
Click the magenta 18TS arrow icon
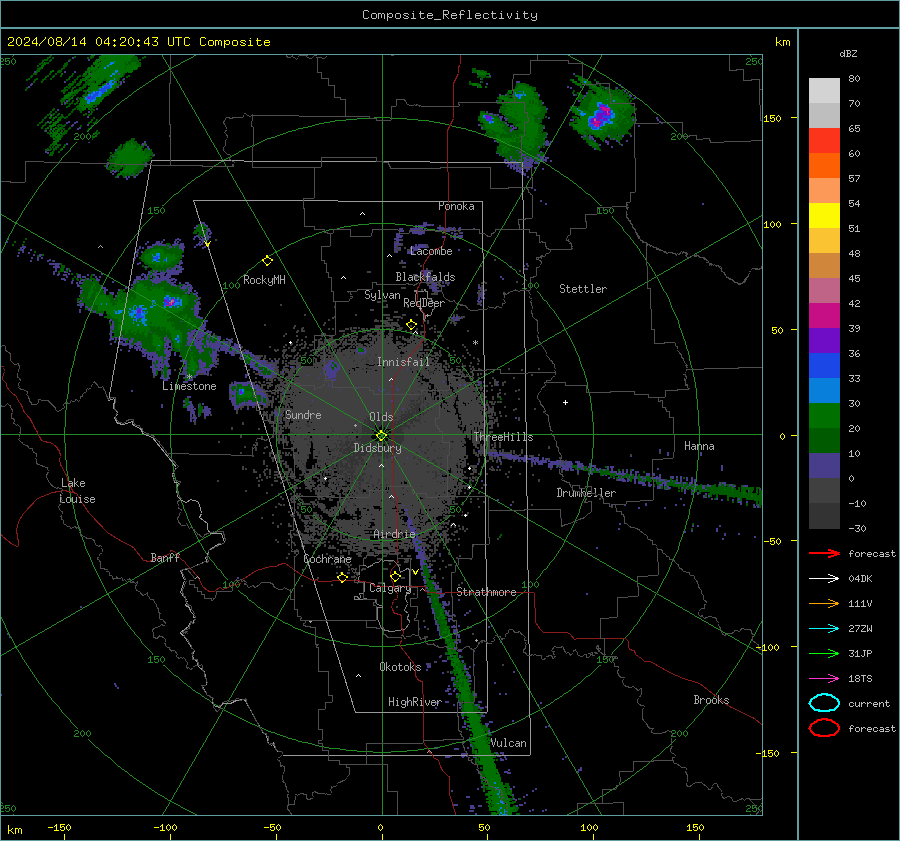(x=824, y=679)
